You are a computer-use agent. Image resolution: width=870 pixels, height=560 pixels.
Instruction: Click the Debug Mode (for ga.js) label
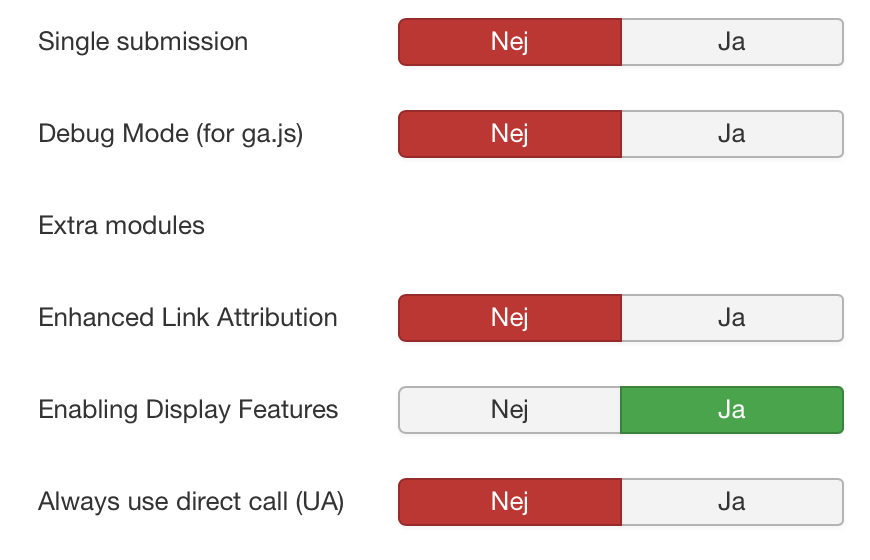point(170,134)
